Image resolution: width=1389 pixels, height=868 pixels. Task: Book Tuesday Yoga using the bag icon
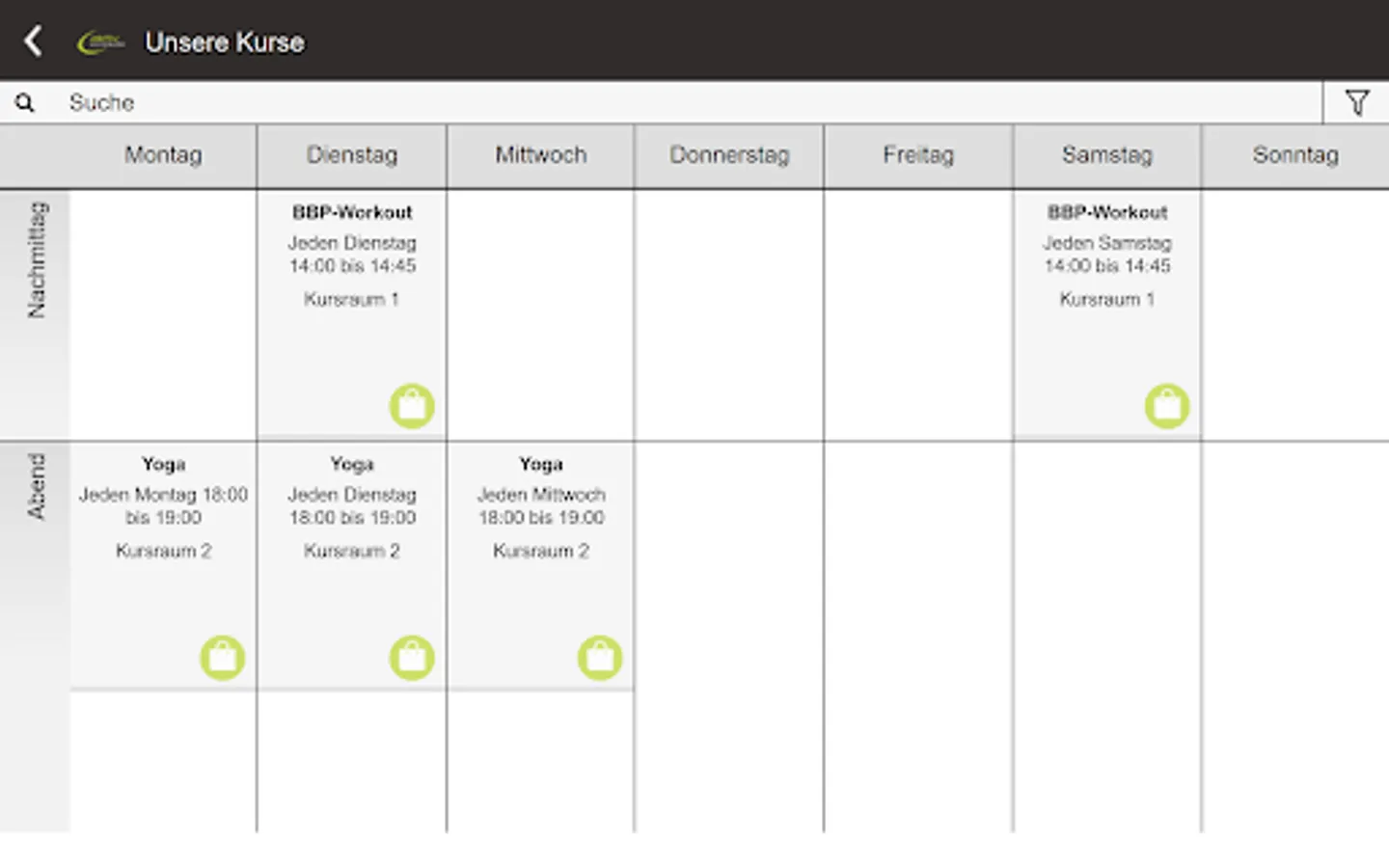pyautogui.click(x=412, y=658)
